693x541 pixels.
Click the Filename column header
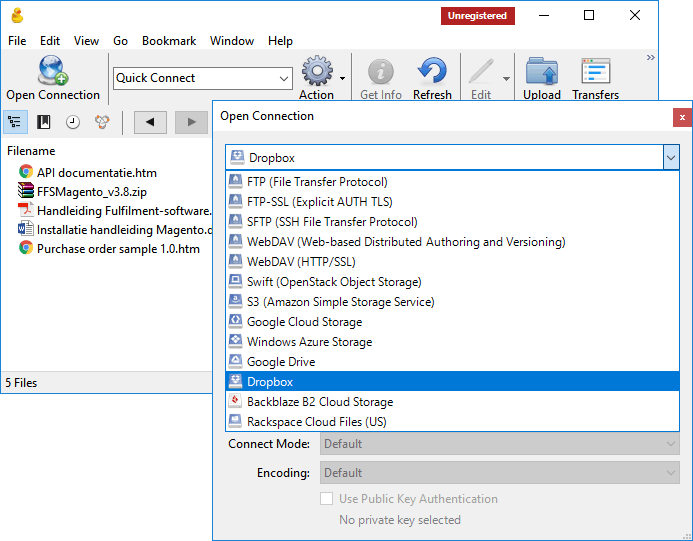31,151
